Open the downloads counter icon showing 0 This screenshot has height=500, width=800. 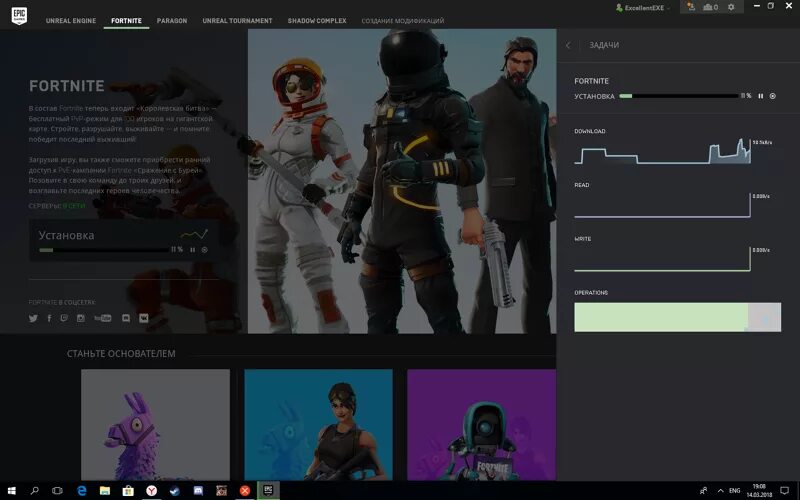pos(710,7)
